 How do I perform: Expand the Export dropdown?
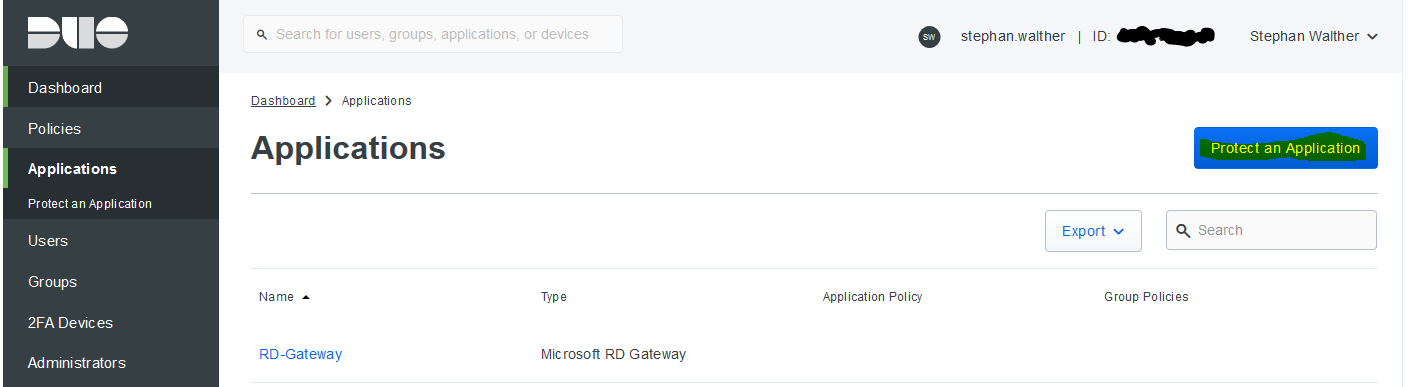(1093, 231)
